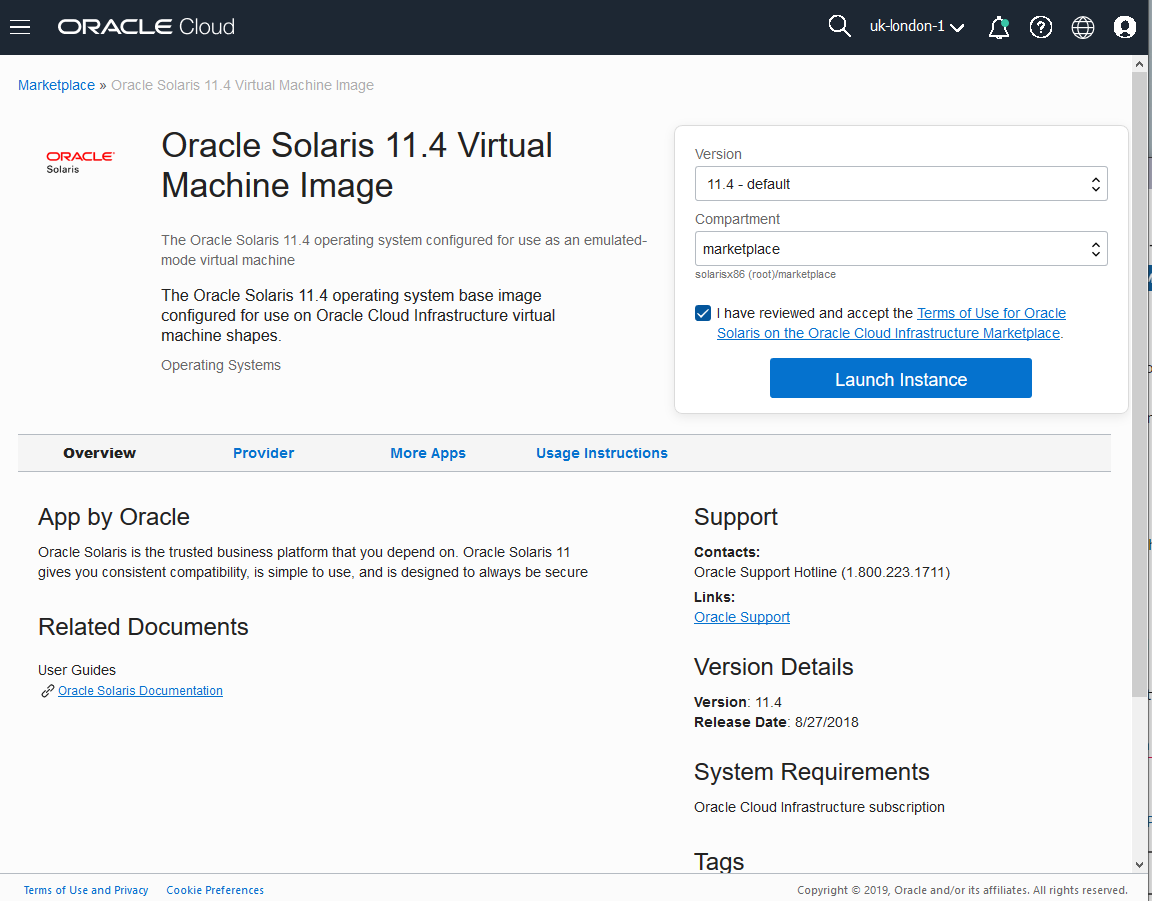Open the Usage Instructions tab
This screenshot has height=901, width=1152.
point(601,453)
